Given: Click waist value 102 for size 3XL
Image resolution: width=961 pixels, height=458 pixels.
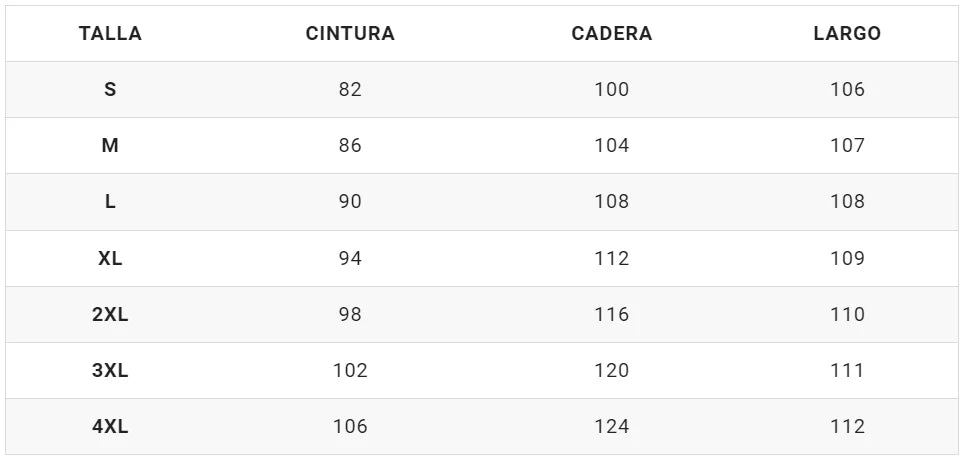Looking at the screenshot, I should pyautogui.click(x=350, y=370).
